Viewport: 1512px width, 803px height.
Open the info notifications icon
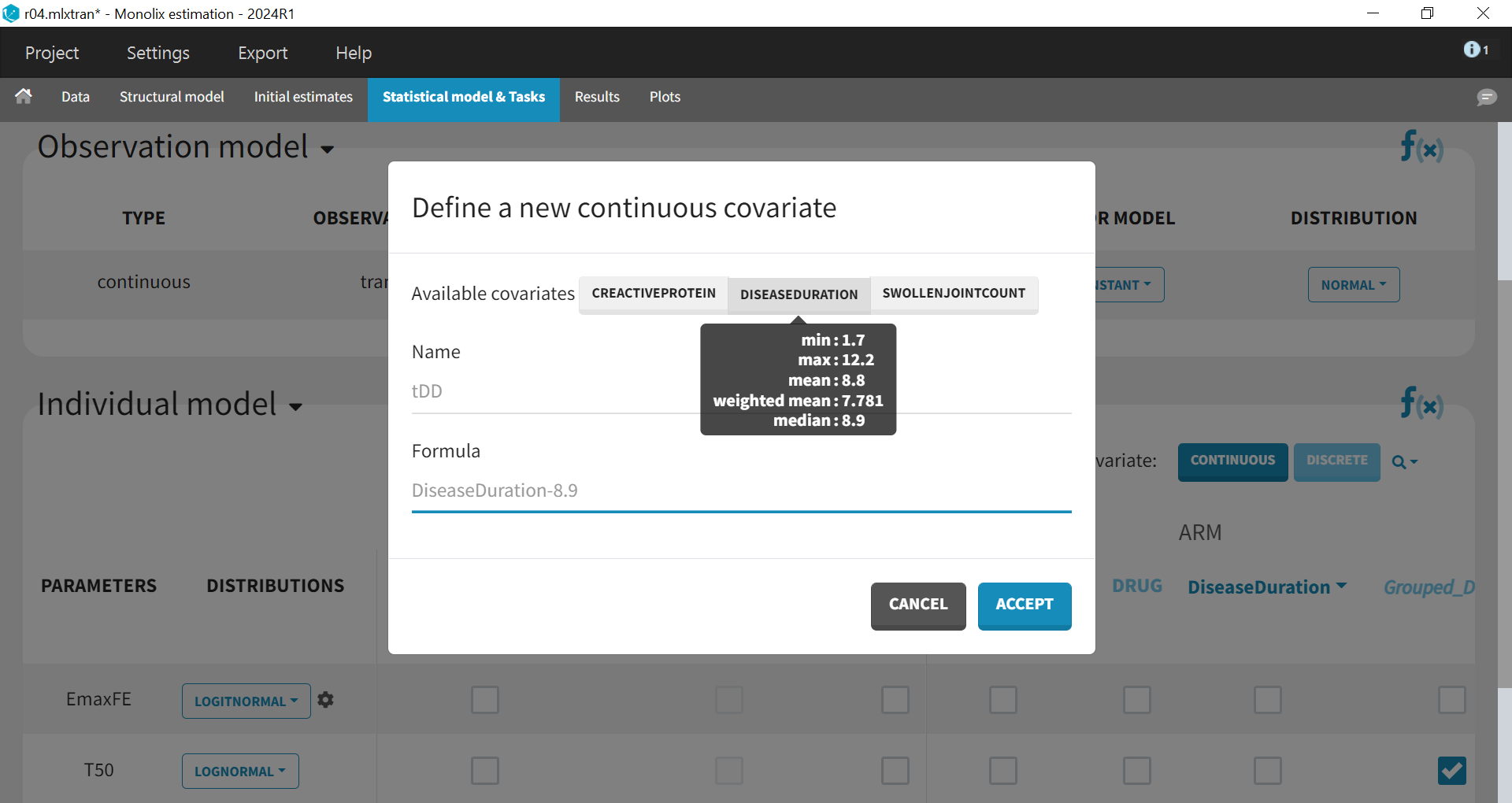pyautogui.click(x=1474, y=50)
